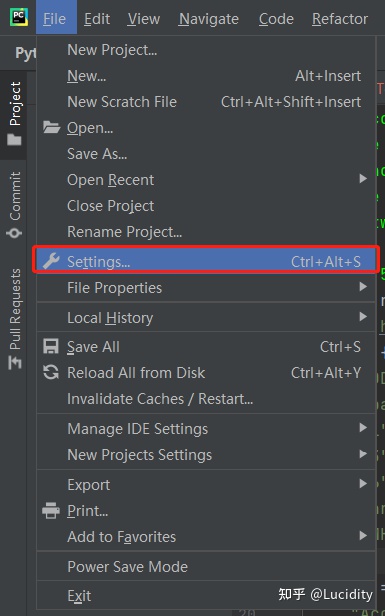Click the folder icon next to Open
This screenshot has width=385, height=616.
[x=51, y=127]
